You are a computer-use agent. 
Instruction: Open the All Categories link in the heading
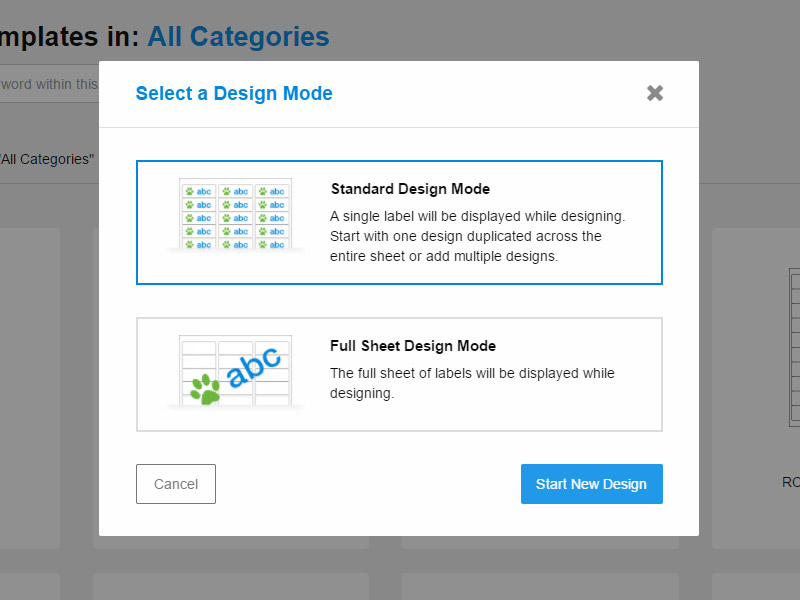pos(238,37)
